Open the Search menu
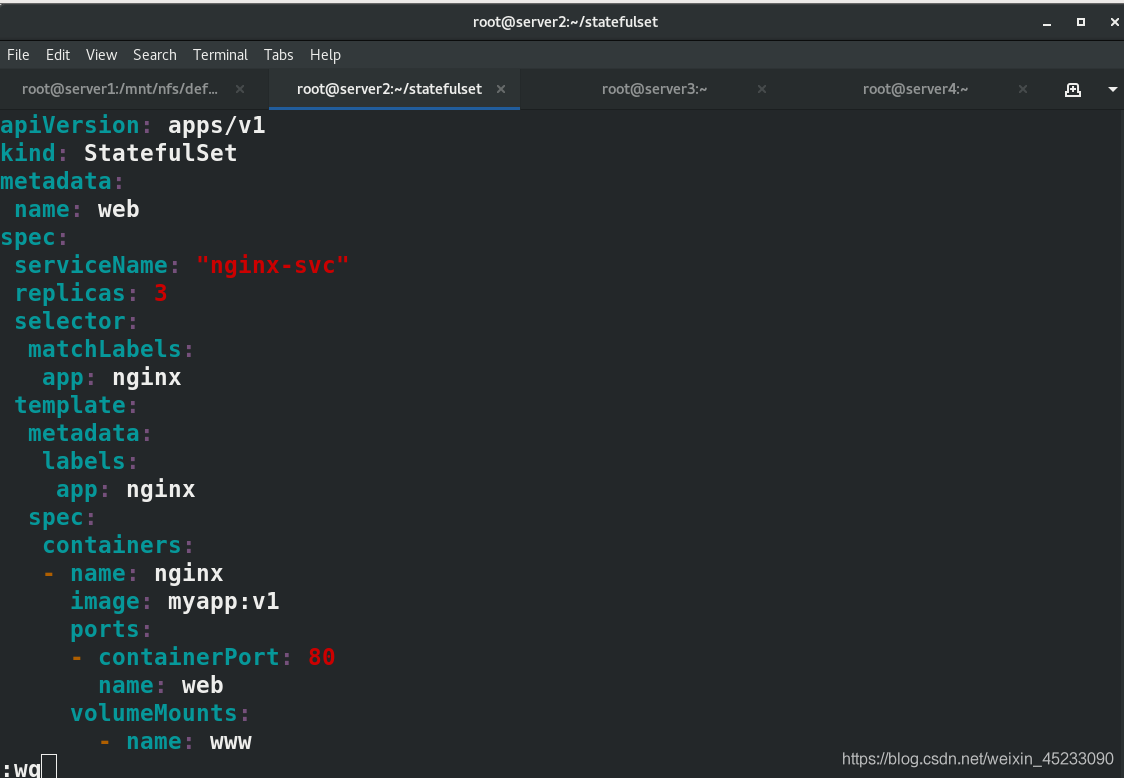The image size is (1124, 778). click(x=154, y=54)
